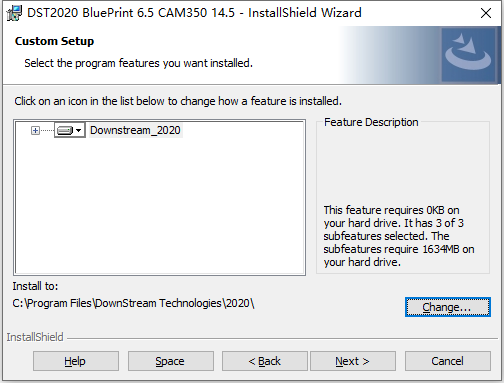
Task: Click the Feature Description group heading
Action: coord(371,122)
